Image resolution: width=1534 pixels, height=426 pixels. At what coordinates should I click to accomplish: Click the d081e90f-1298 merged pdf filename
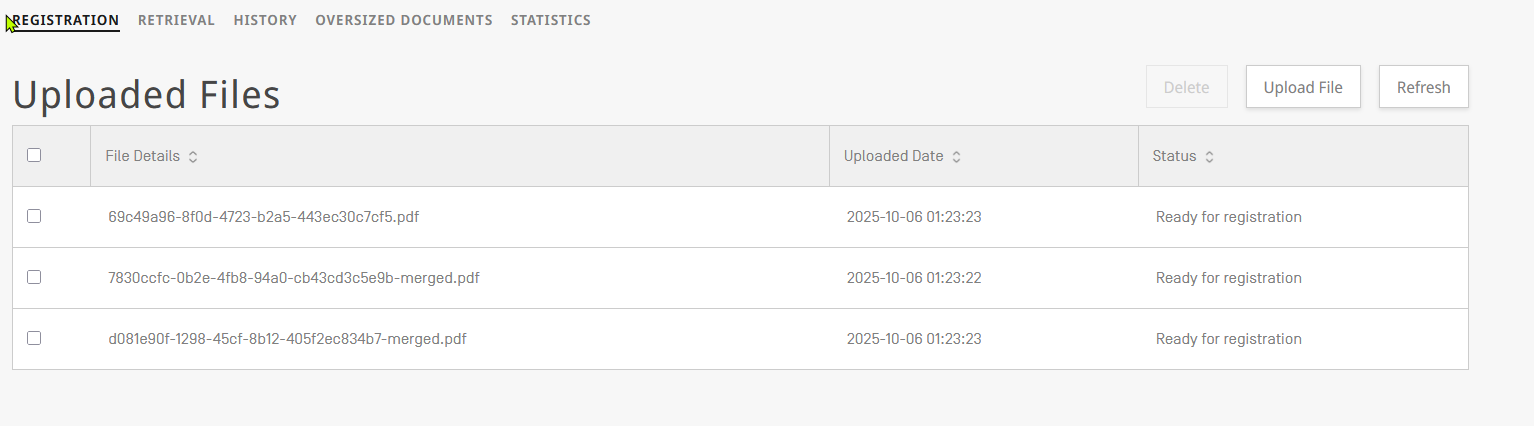tap(287, 339)
